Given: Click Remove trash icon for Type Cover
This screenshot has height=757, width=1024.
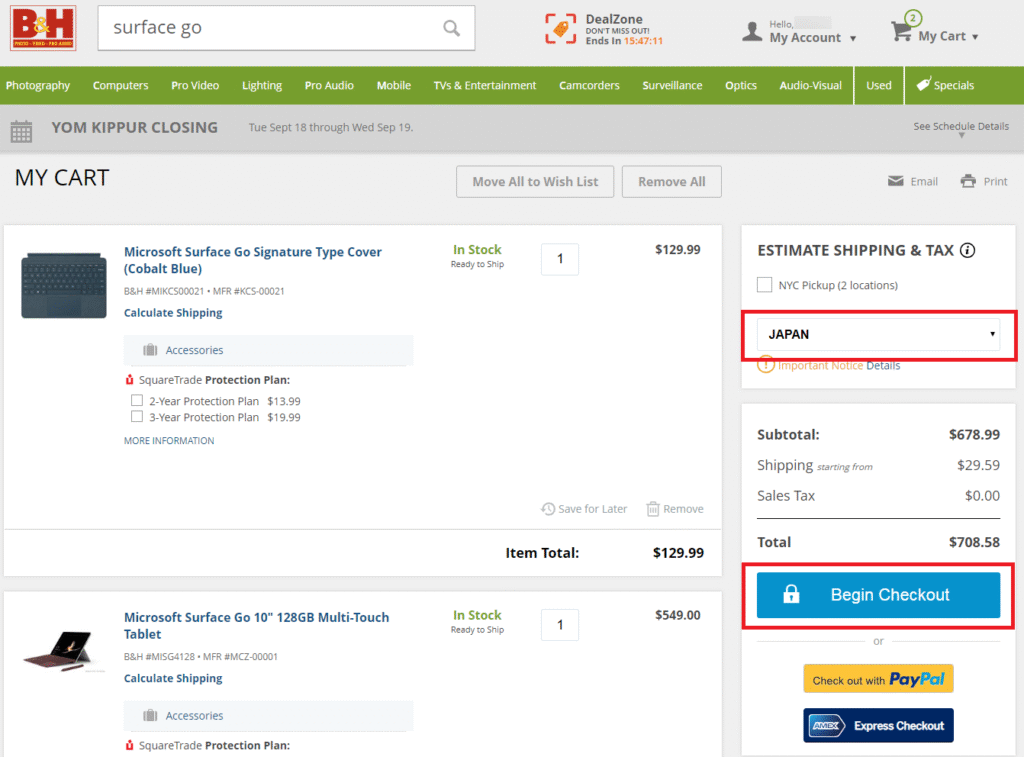Looking at the screenshot, I should (652, 509).
